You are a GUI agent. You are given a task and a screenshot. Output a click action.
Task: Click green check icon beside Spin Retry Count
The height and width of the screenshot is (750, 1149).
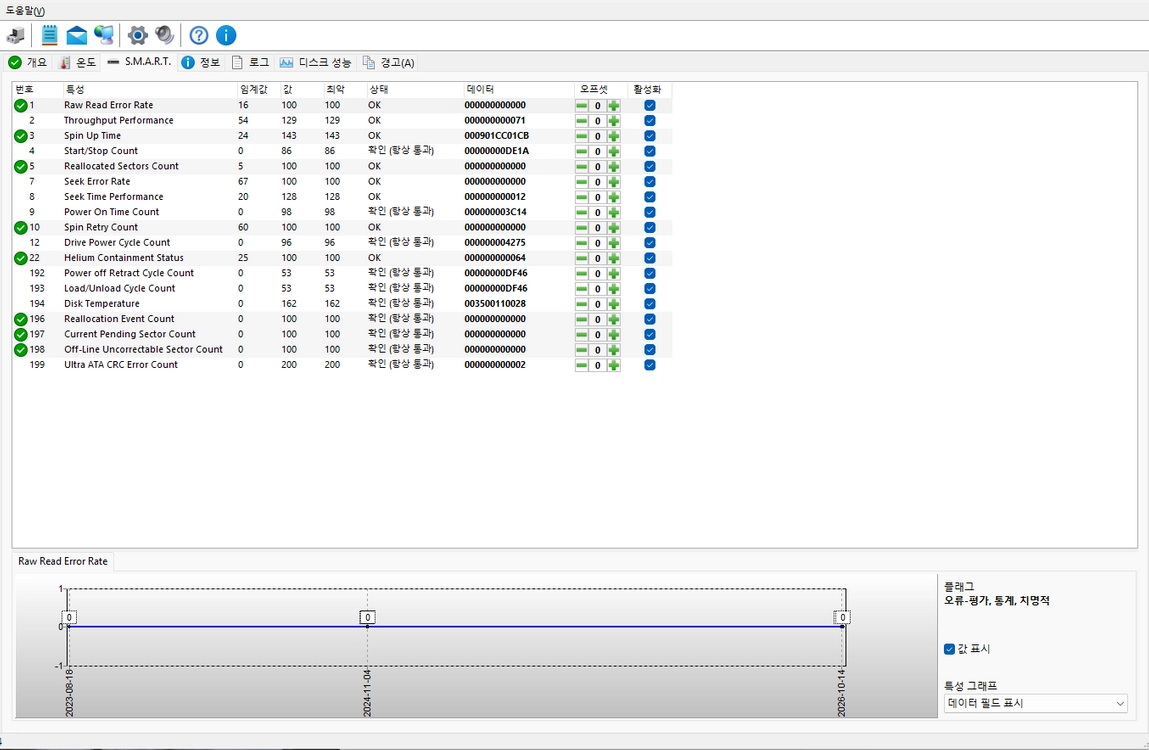[x=21, y=227]
